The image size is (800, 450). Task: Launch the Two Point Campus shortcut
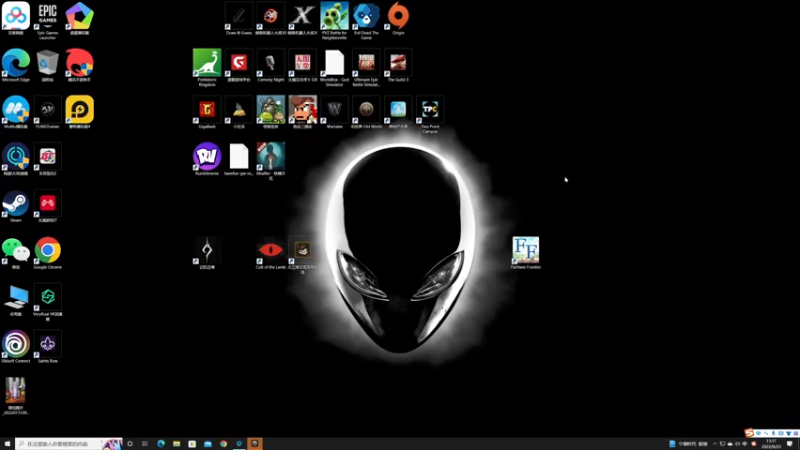[430, 114]
